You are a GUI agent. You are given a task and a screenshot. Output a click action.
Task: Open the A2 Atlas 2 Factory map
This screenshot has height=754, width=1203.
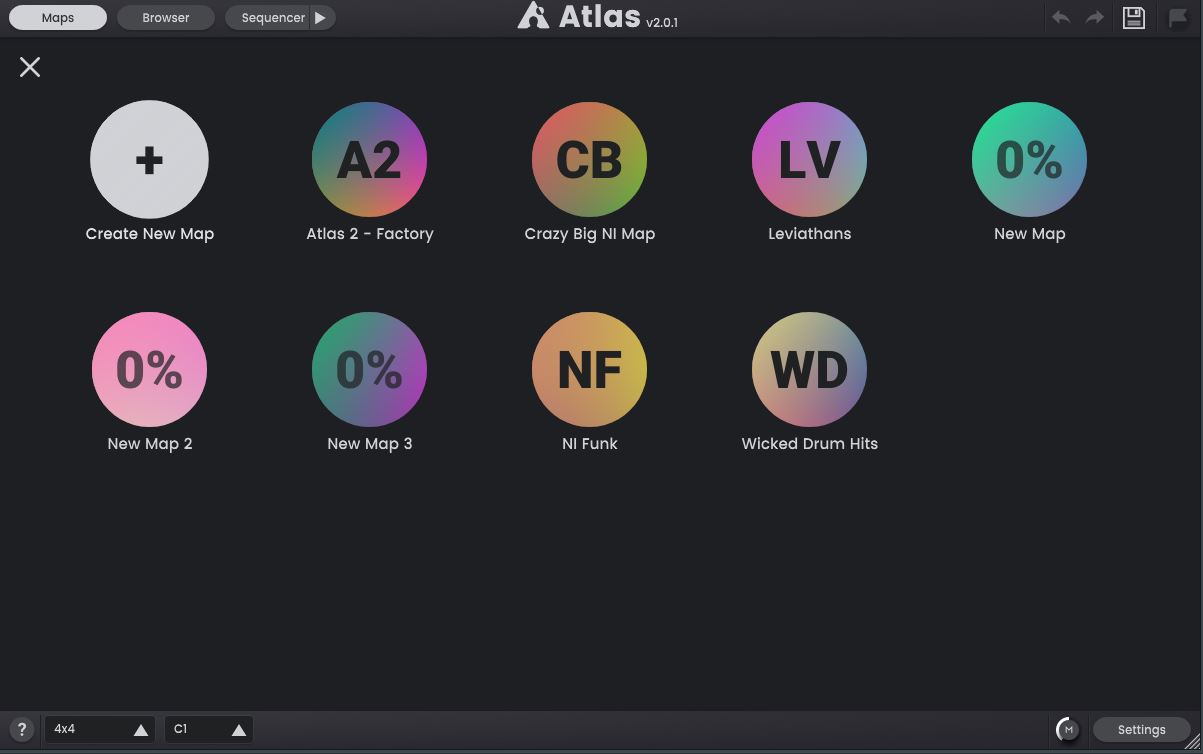(x=369, y=159)
